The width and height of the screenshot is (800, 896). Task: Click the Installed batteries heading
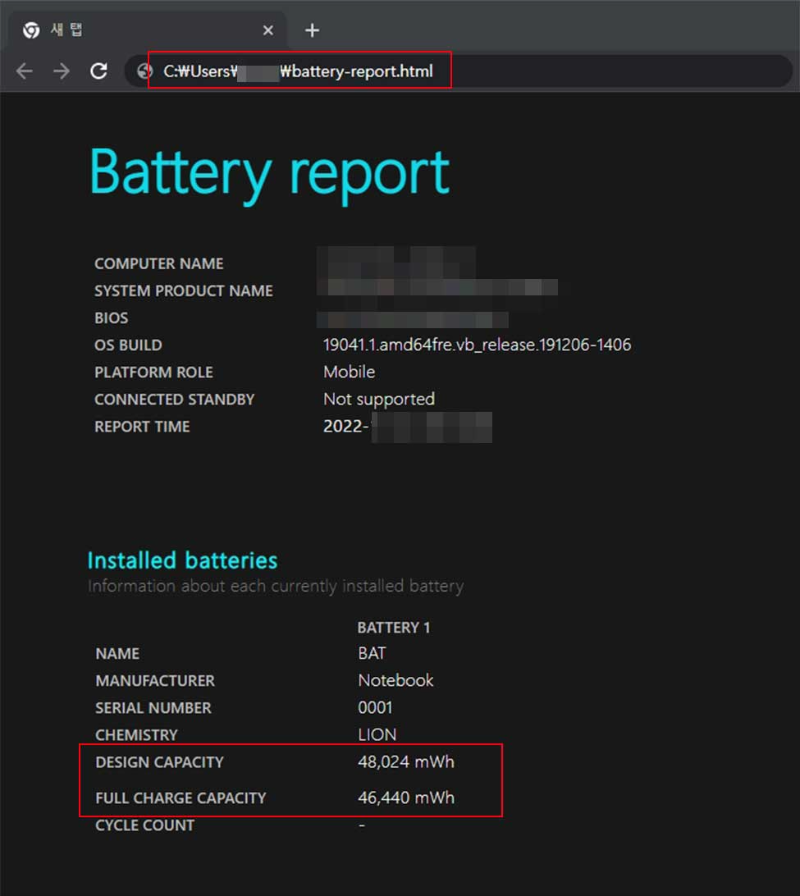(x=182, y=561)
